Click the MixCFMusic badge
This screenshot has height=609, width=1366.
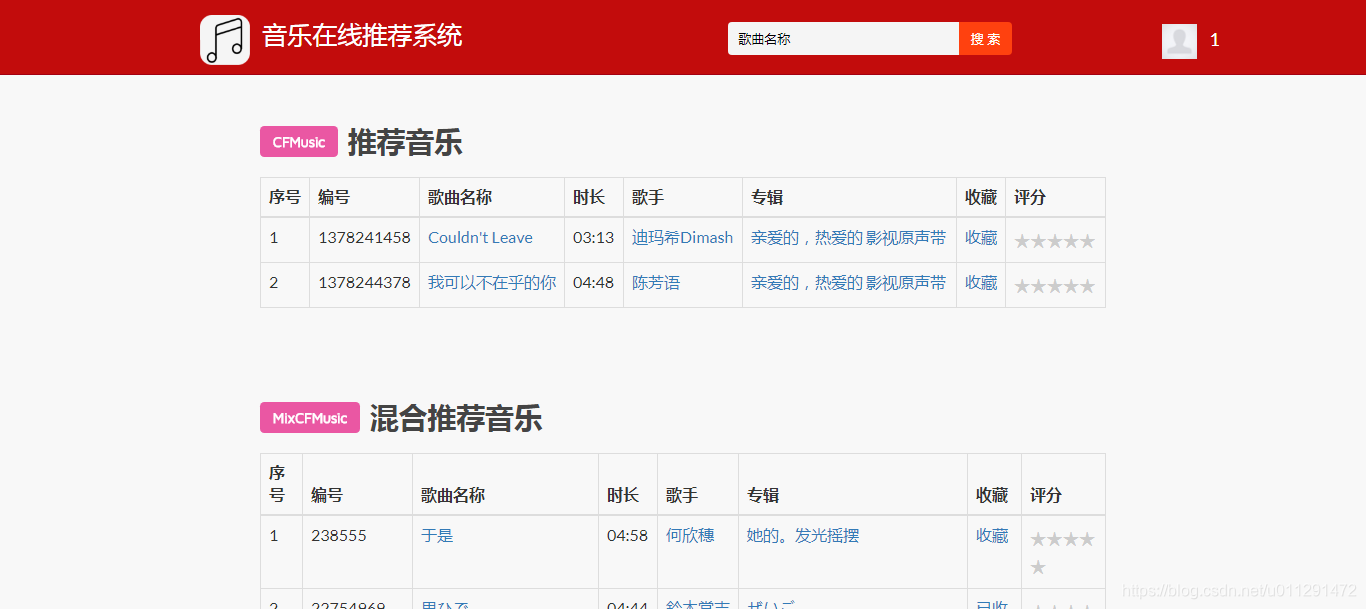(309, 417)
